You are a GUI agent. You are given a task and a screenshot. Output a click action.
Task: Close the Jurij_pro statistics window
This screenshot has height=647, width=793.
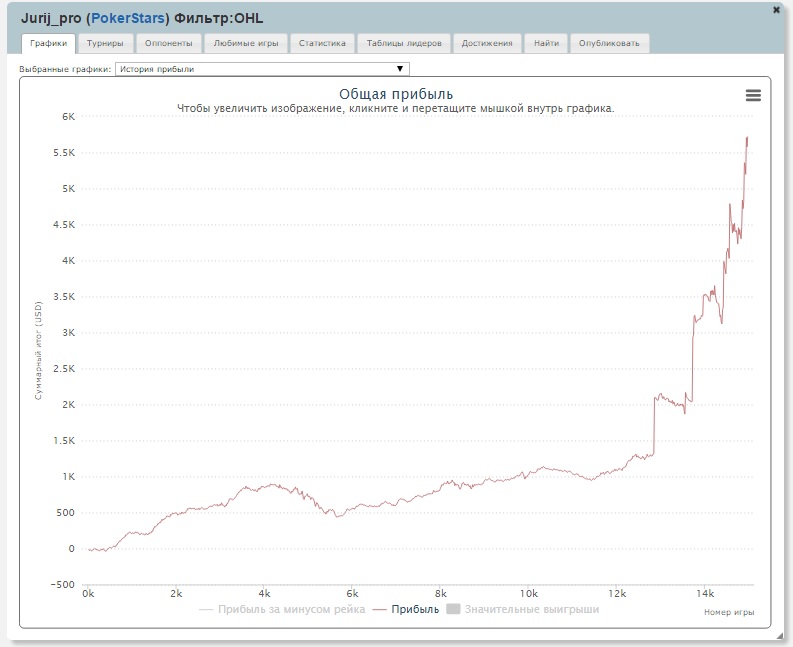click(x=777, y=9)
